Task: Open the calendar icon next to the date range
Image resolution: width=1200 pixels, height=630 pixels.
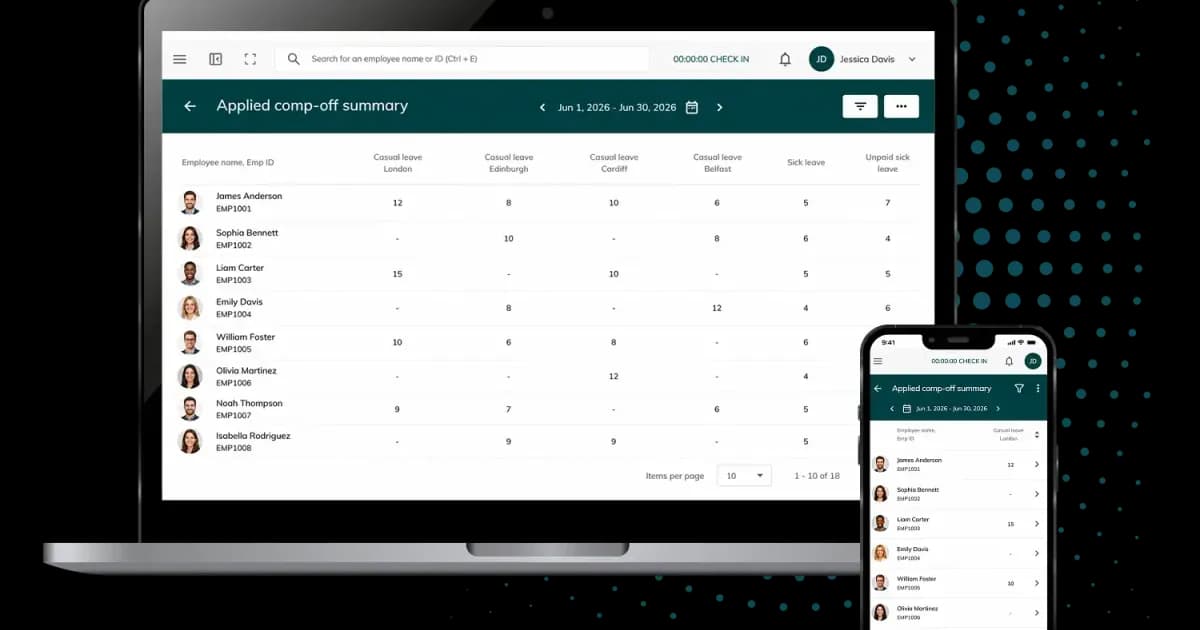Action: (692, 107)
